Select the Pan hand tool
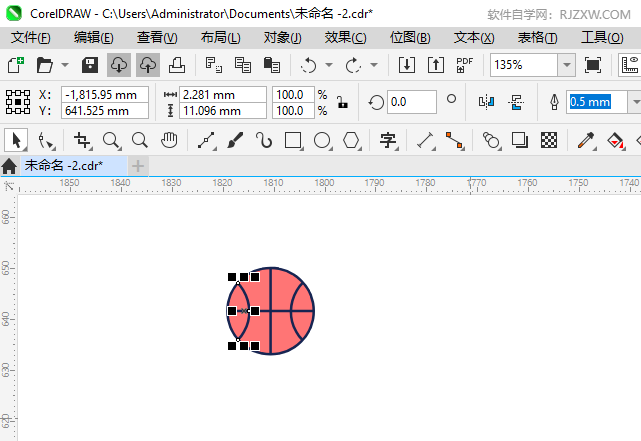 pos(169,140)
